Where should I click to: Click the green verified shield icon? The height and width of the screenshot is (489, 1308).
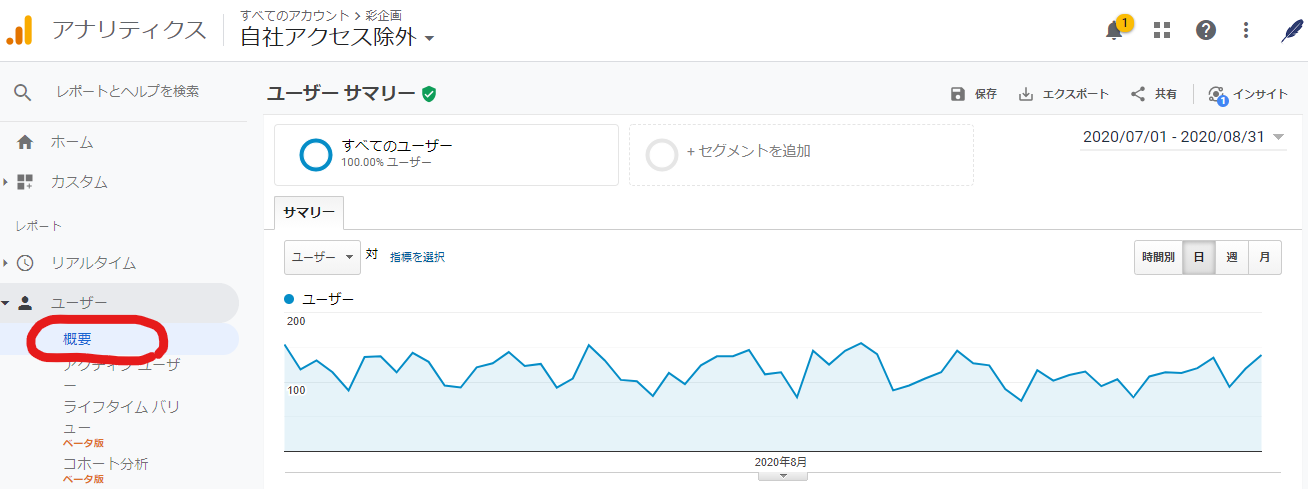click(x=429, y=94)
